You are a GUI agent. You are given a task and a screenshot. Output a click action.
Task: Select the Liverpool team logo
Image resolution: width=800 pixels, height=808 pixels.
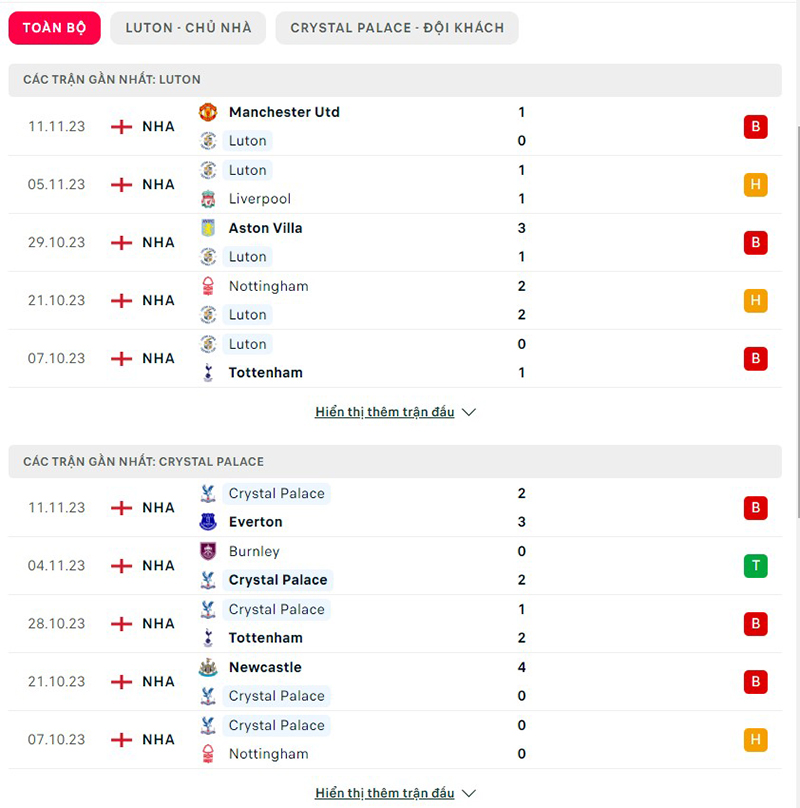click(208, 199)
